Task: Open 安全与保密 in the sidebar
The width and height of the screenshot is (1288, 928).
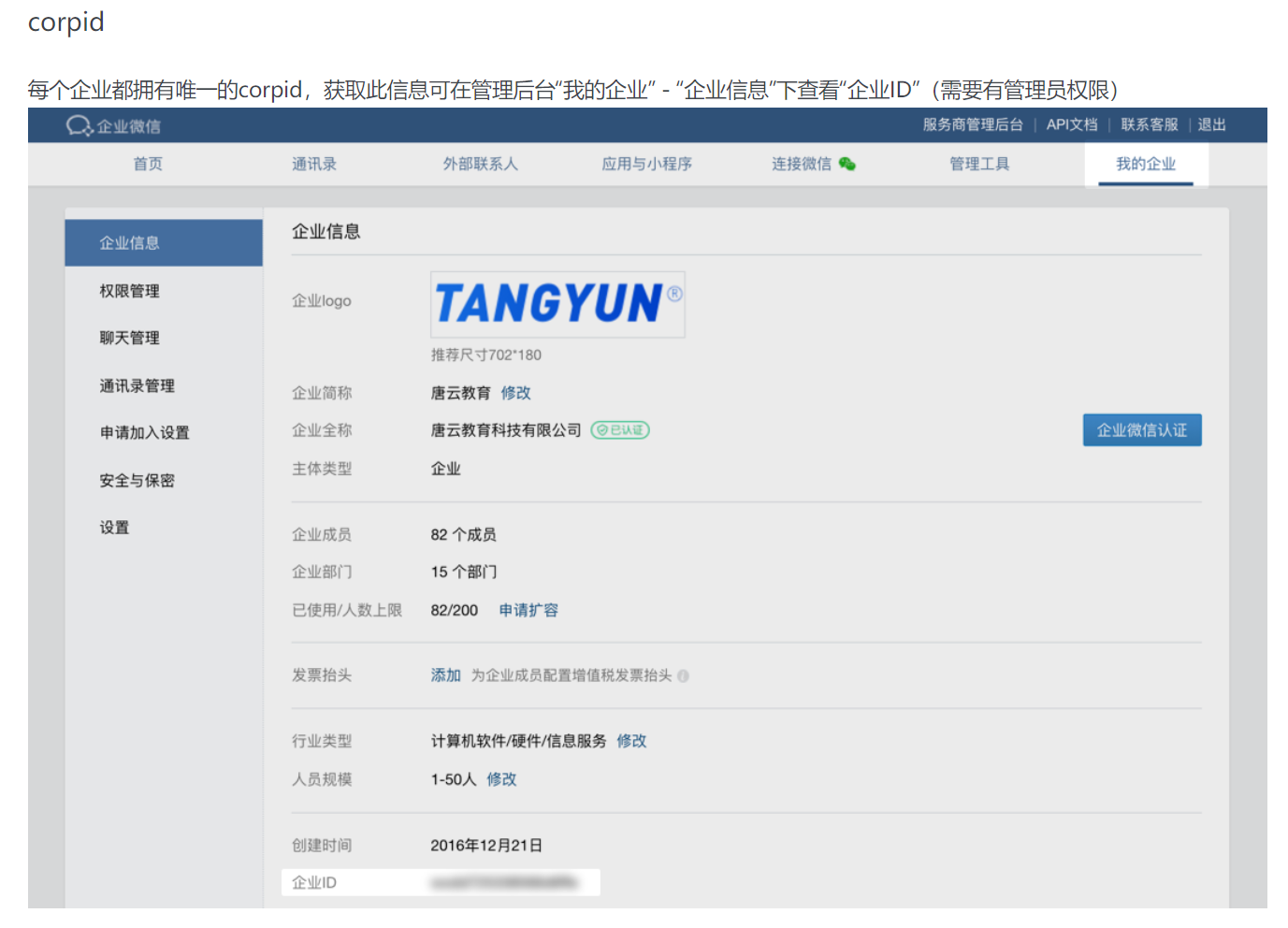Action: (137, 480)
